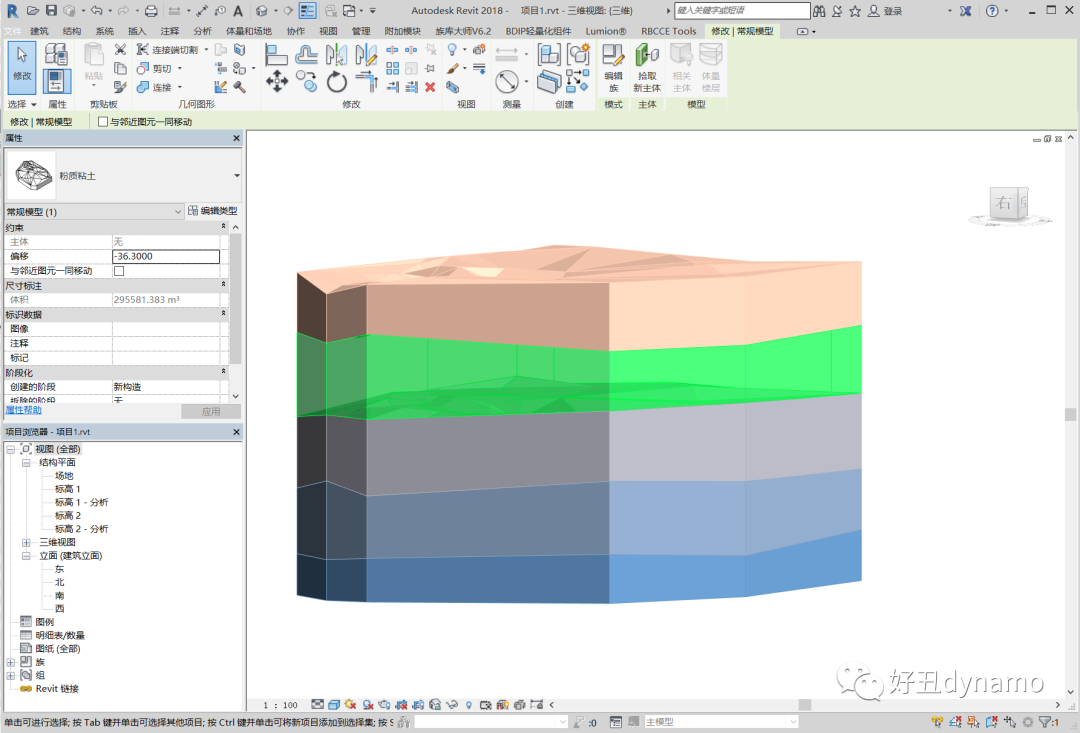Open the 体量和场地 ribbon tab
1080x733 pixels.
coord(248,31)
